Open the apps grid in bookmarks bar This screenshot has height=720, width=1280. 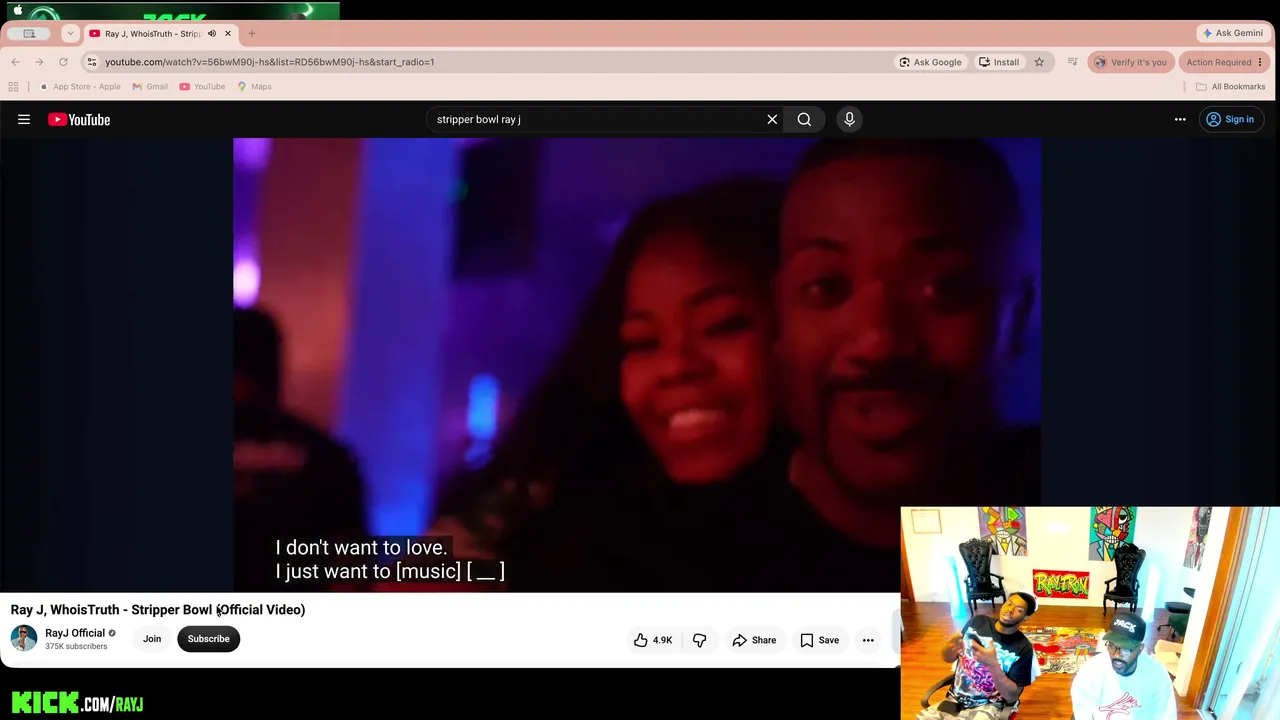tap(14, 87)
